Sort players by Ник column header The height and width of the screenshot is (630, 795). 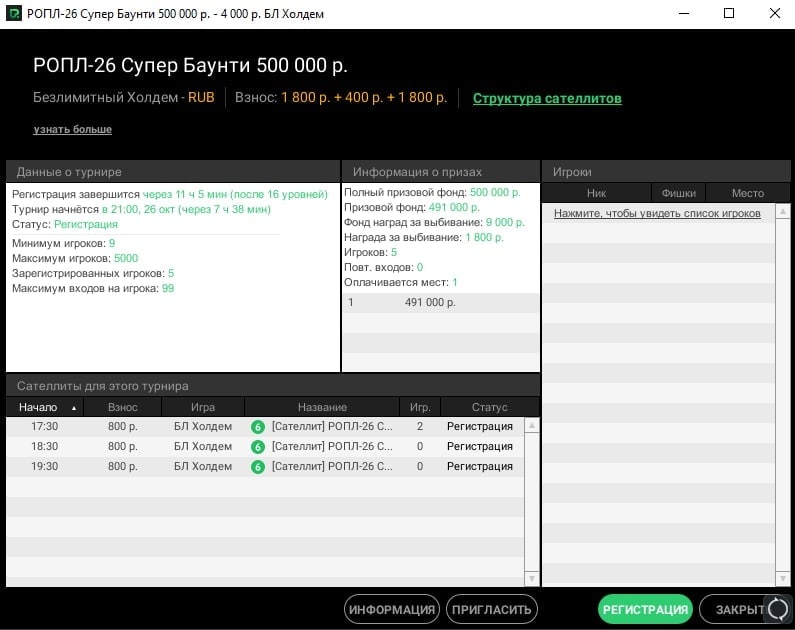coord(596,193)
